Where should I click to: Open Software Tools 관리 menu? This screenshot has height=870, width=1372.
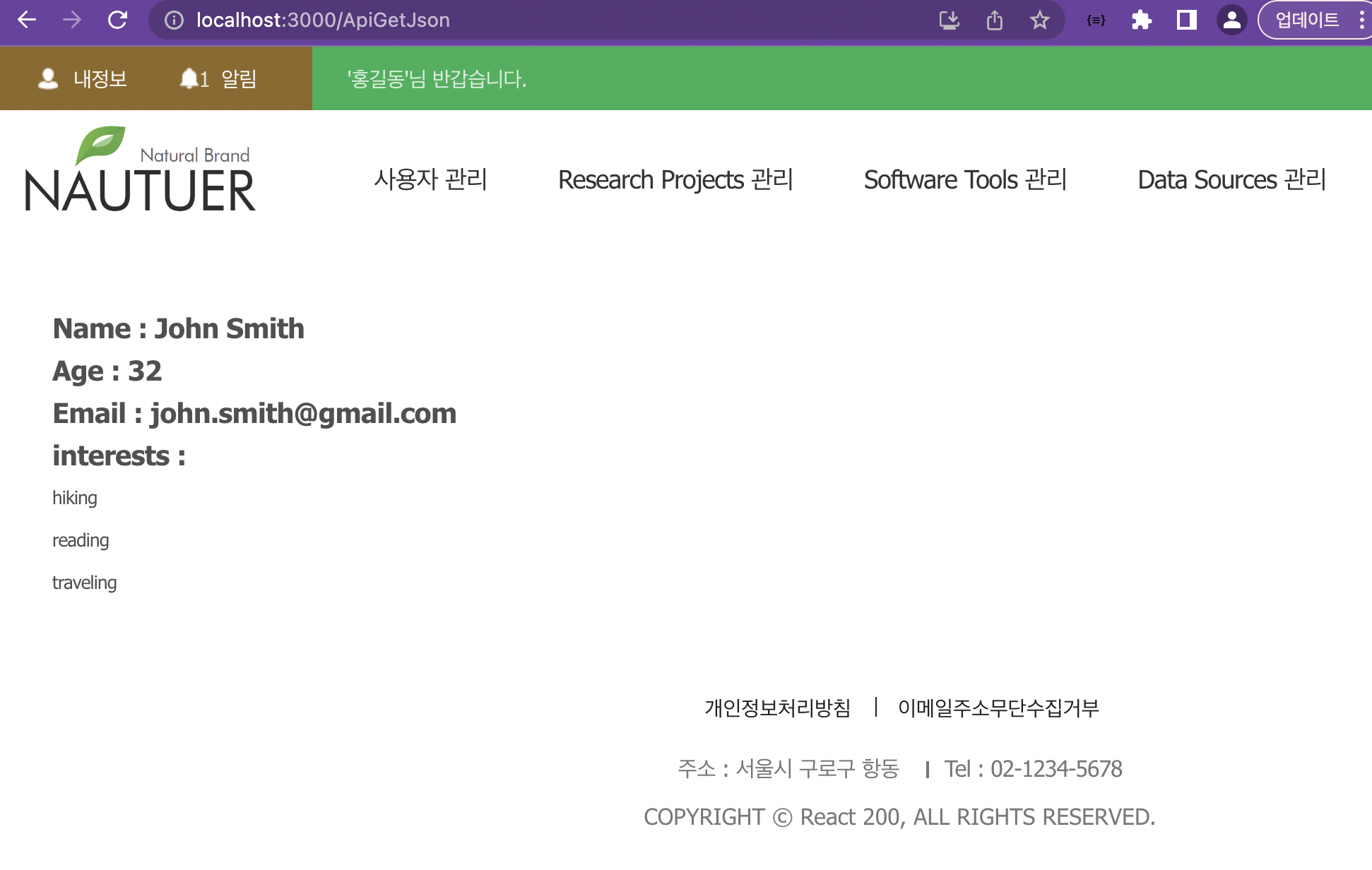(x=965, y=179)
